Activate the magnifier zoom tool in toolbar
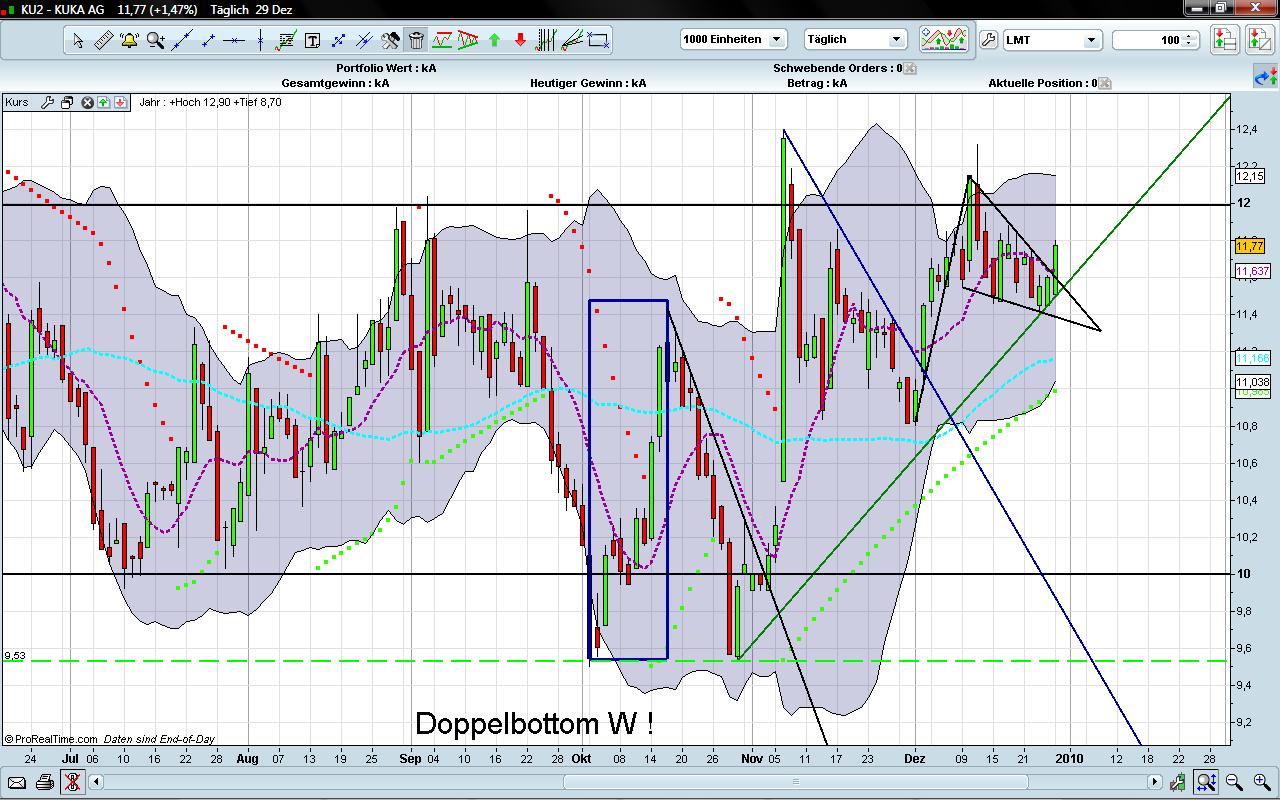The image size is (1280, 800). click(x=156, y=40)
